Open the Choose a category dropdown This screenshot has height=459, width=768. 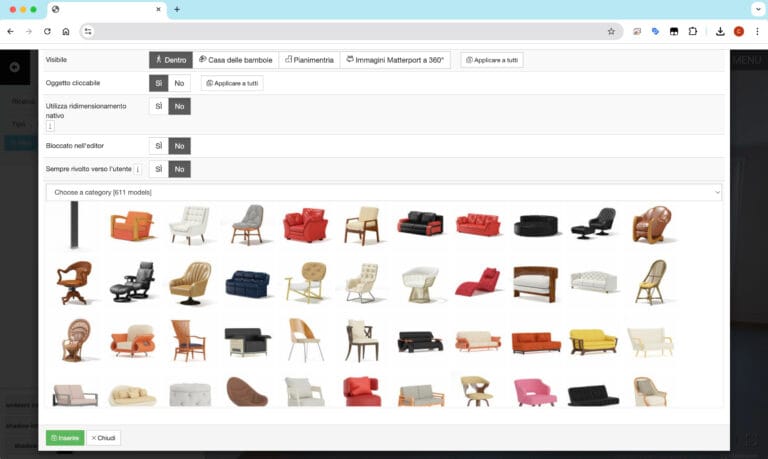pos(384,192)
